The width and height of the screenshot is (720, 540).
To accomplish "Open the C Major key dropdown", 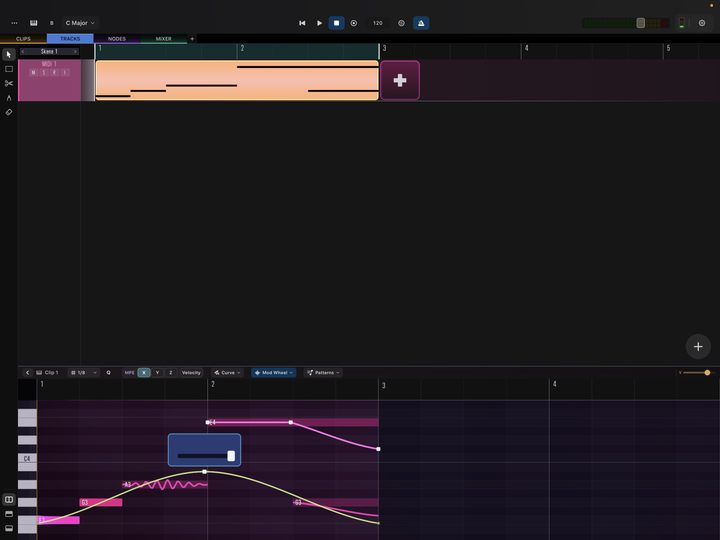I will tap(80, 23).
